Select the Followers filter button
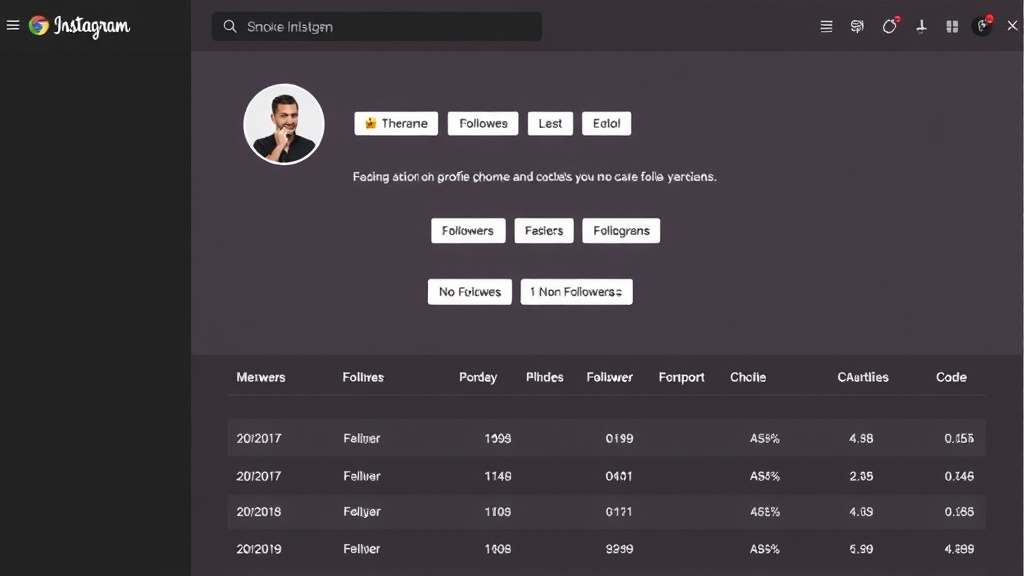The height and width of the screenshot is (576, 1024). (x=467, y=230)
